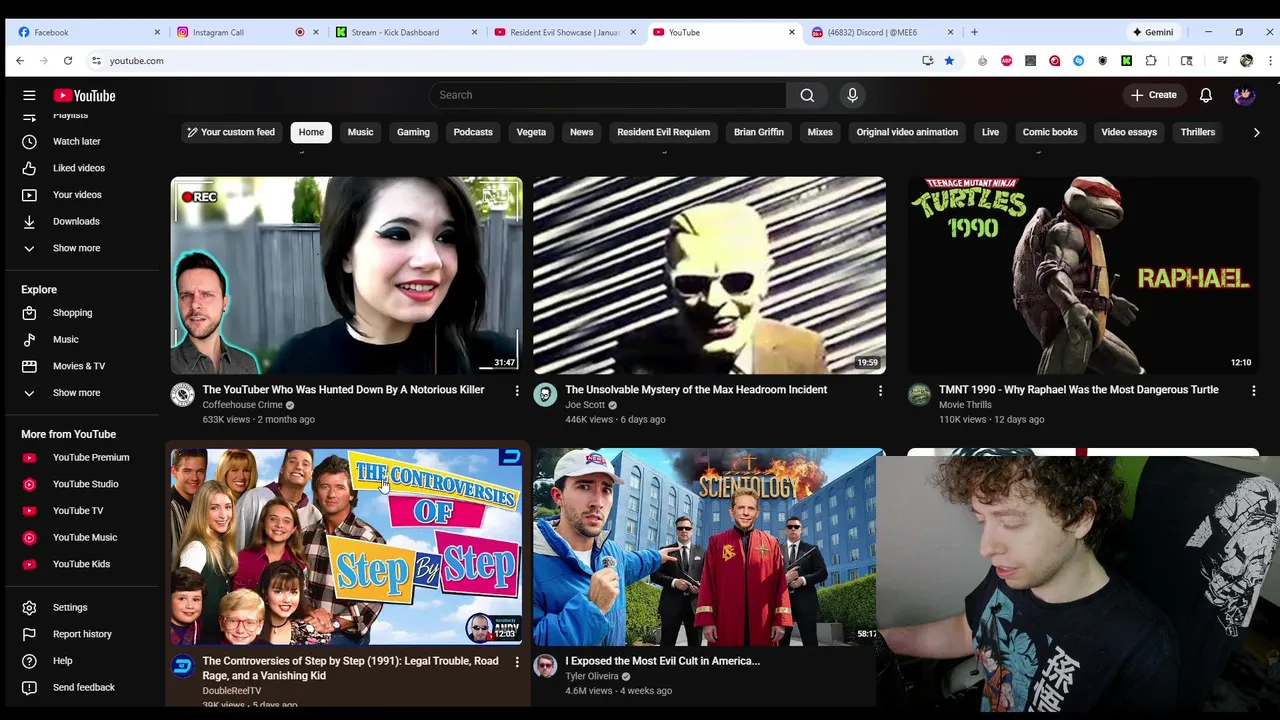The width and height of the screenshot is (1280, 720).
Task: Open options menu for Step by Step video
Action: [517, 662]
